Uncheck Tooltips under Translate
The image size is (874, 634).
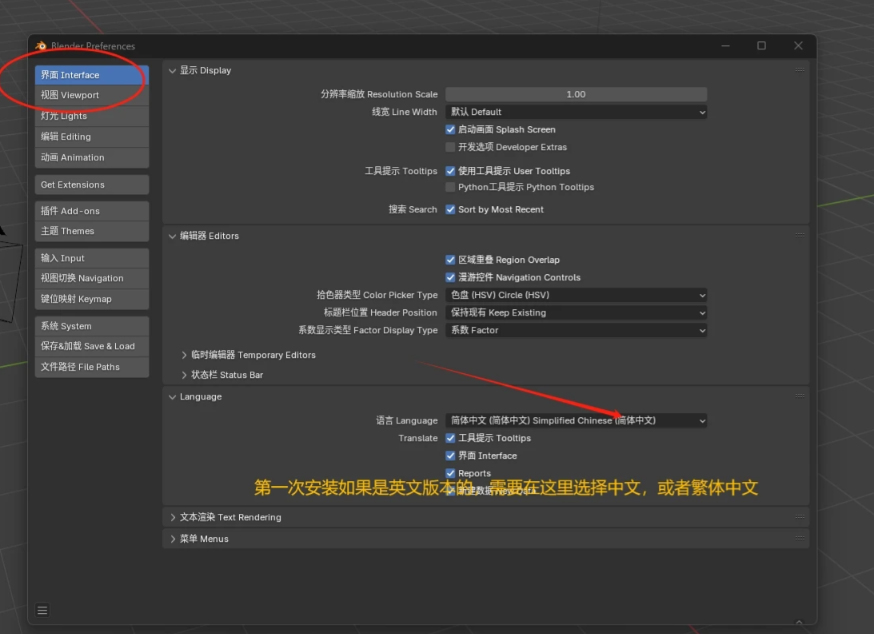click(450, 438)
